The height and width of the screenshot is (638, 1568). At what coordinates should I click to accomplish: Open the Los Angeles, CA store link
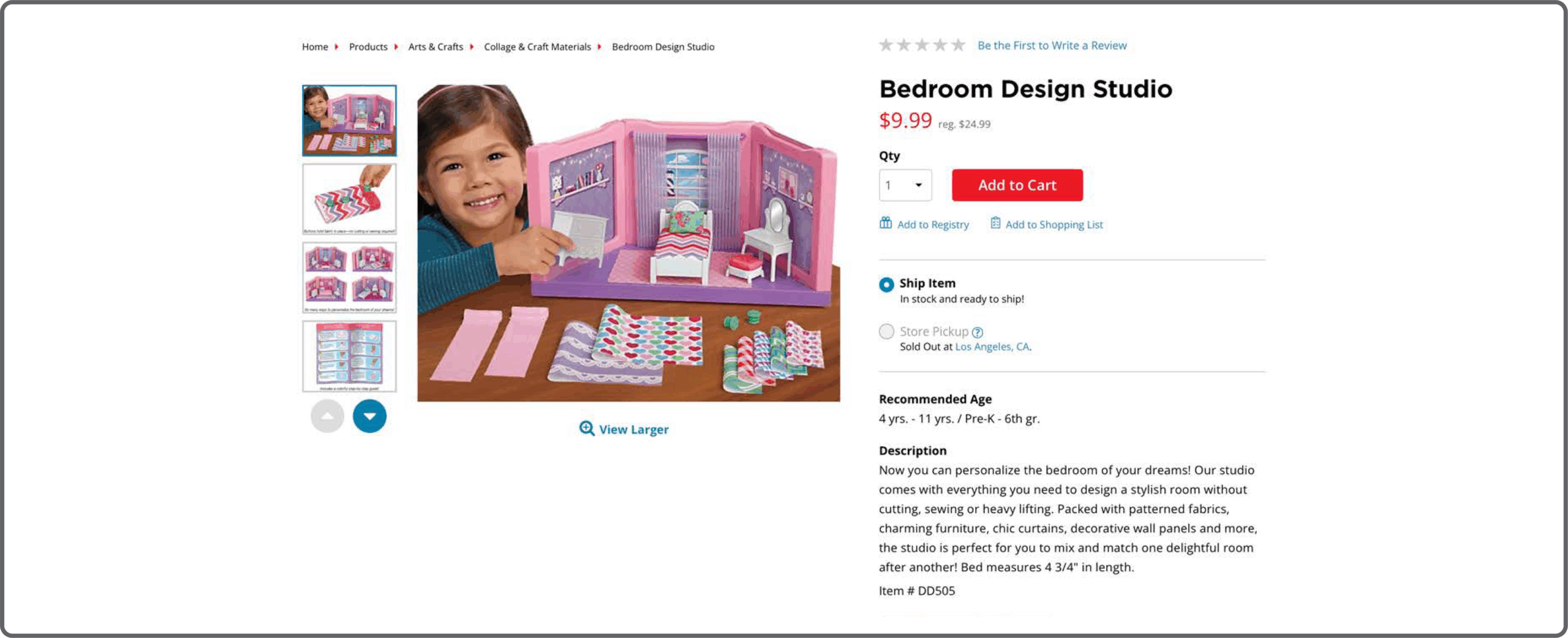coord(992,347)
